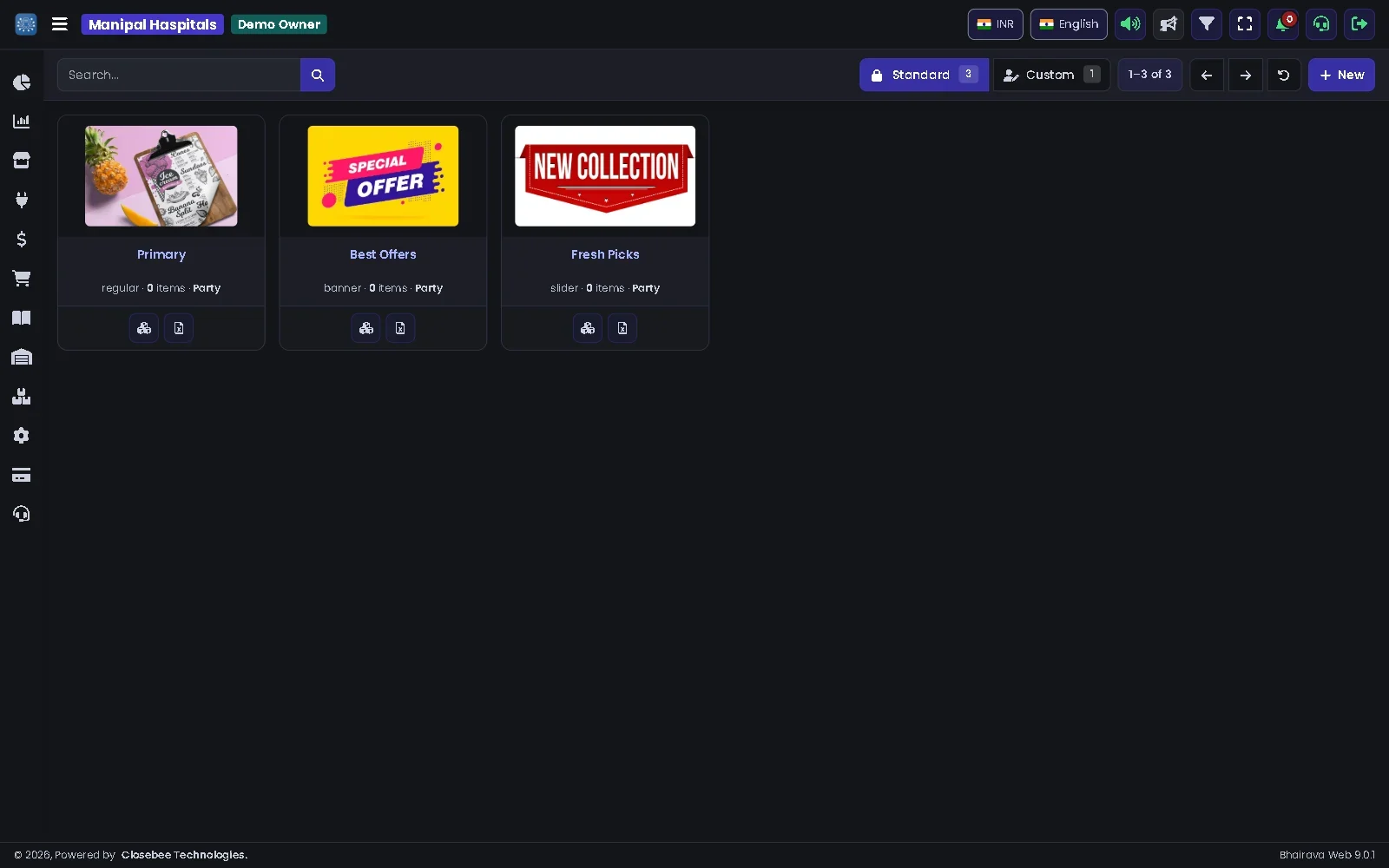Open the plug integrations sidebar icon
Screen dimensions: 1389x868
[x=22, y=200]
